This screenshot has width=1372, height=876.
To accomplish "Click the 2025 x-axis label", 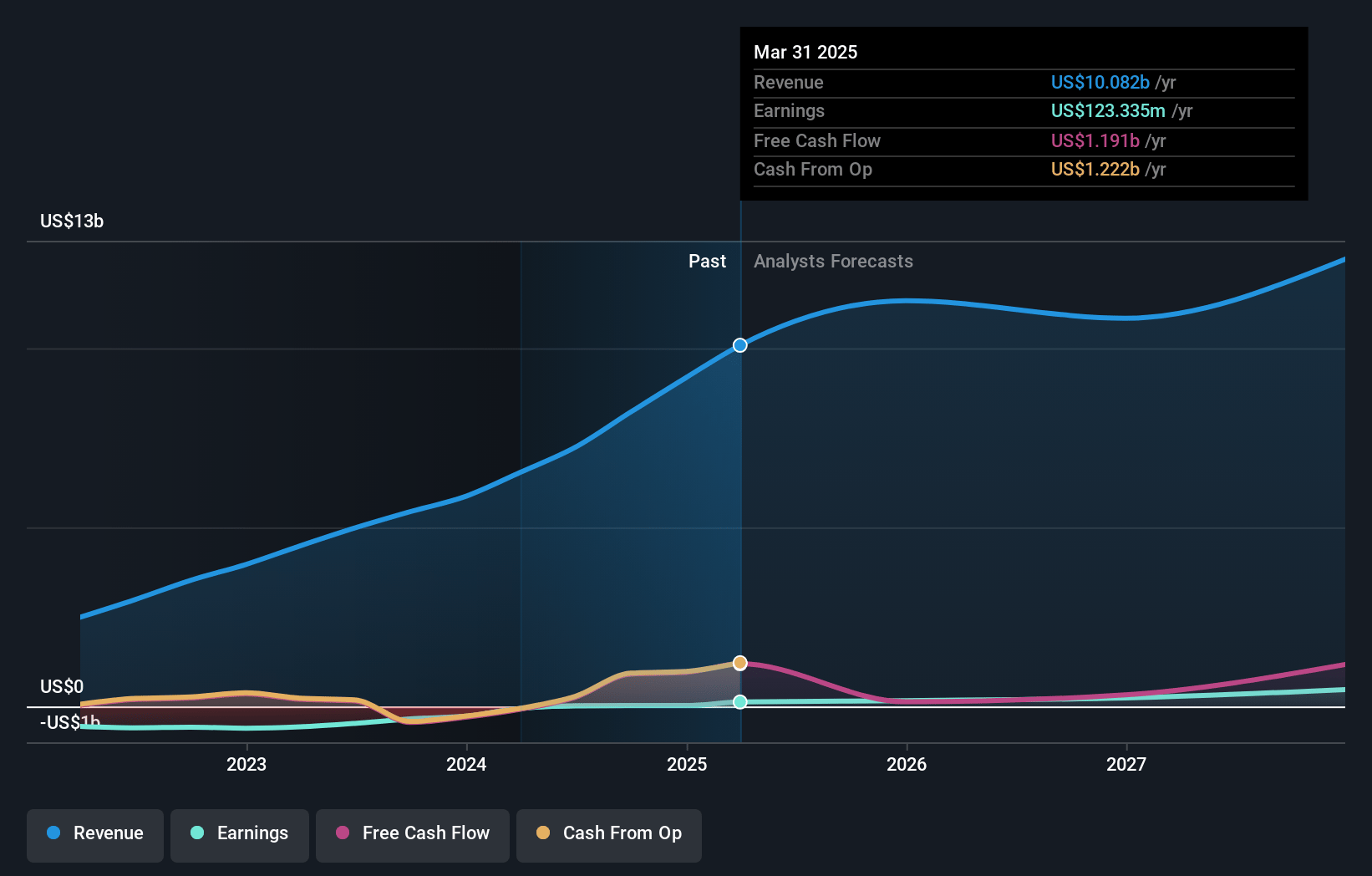I will pos(687,764).
